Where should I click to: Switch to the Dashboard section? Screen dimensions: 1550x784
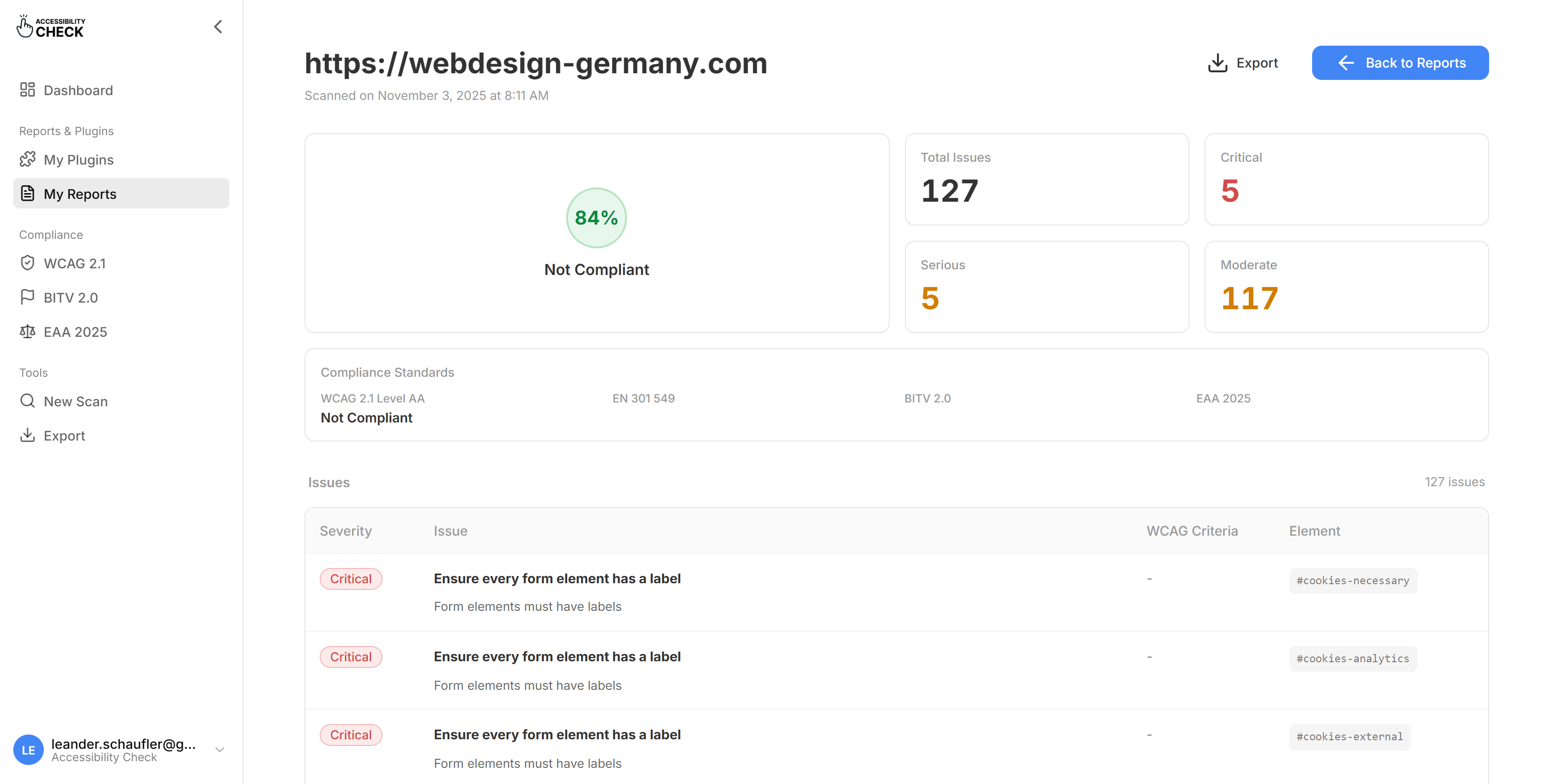click(78, 89)
